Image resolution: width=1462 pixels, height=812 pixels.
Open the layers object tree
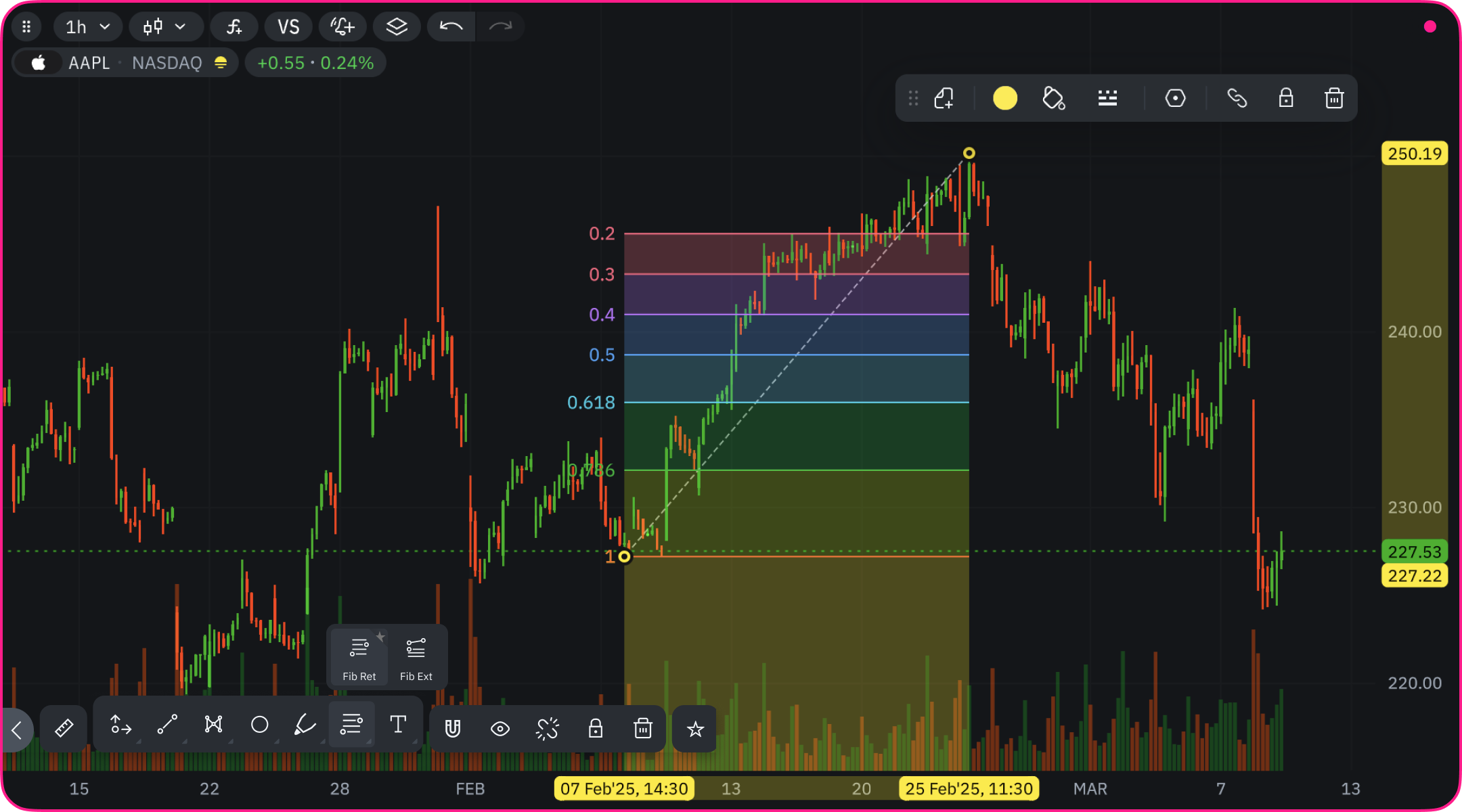[x=397, y=27]
